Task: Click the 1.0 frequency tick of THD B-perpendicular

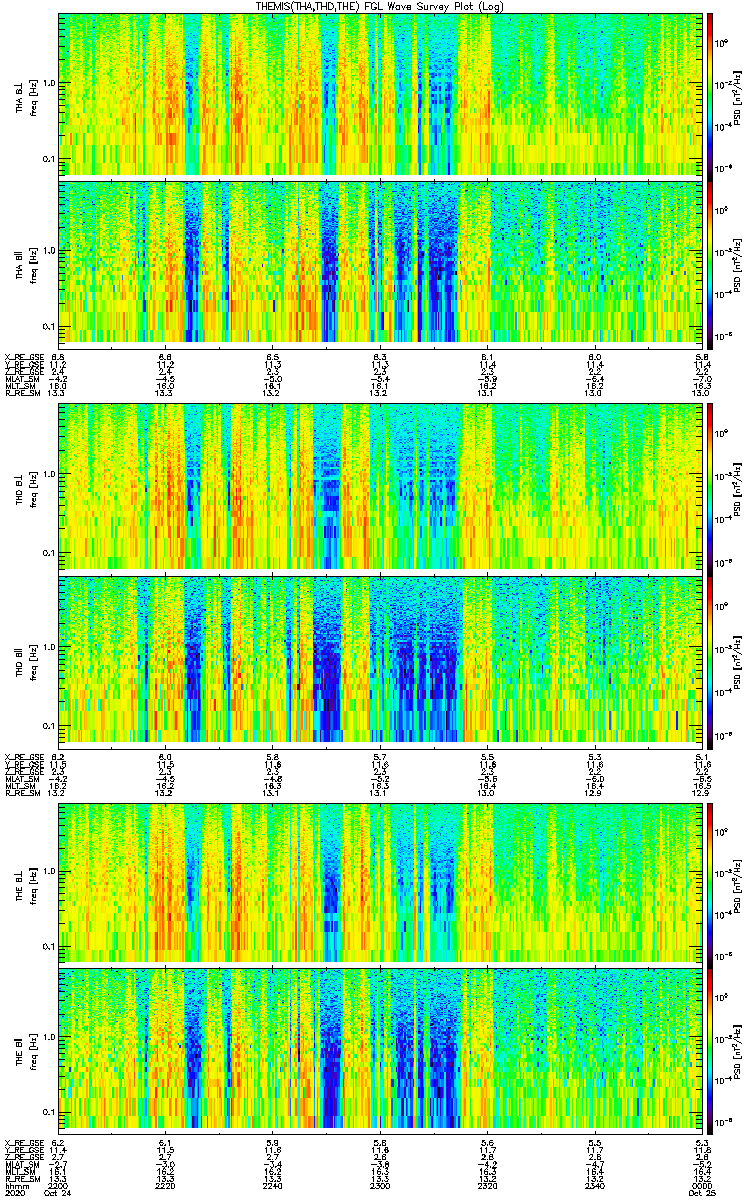Action: (x=48, y=474)
